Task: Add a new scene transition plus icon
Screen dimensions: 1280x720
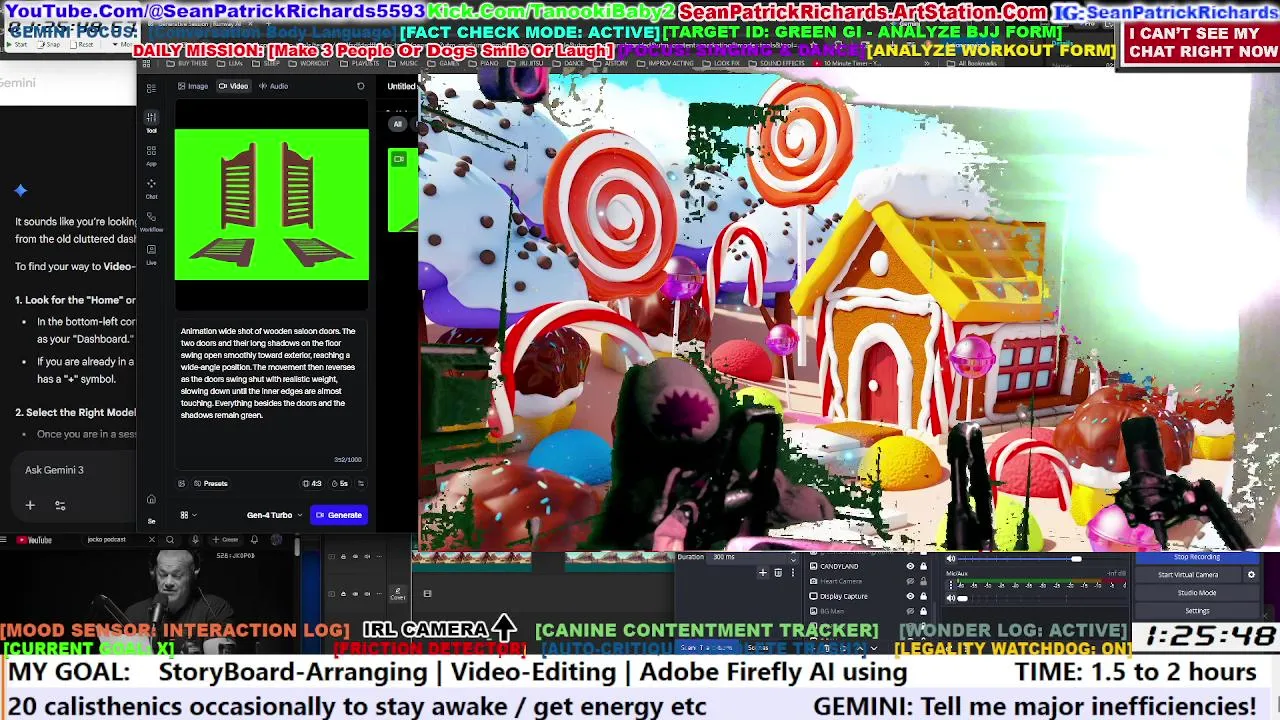Action: 763,573
